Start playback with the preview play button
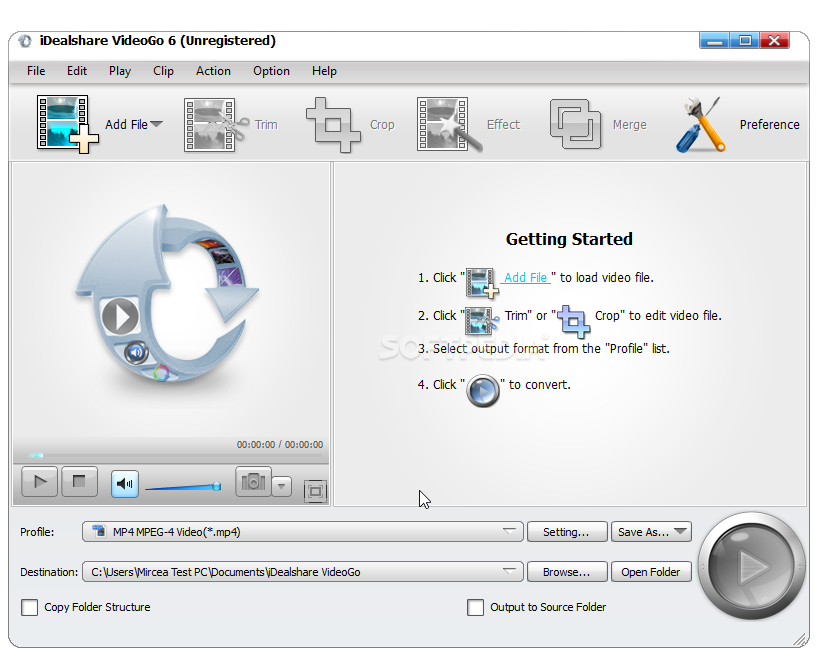The width and height of the screenshot is (818, 656). 40,482
